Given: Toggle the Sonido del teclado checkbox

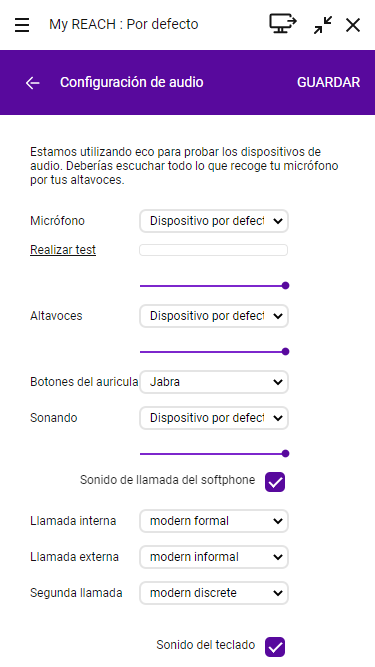Looking at the screenshot, I should coord(275,647).
